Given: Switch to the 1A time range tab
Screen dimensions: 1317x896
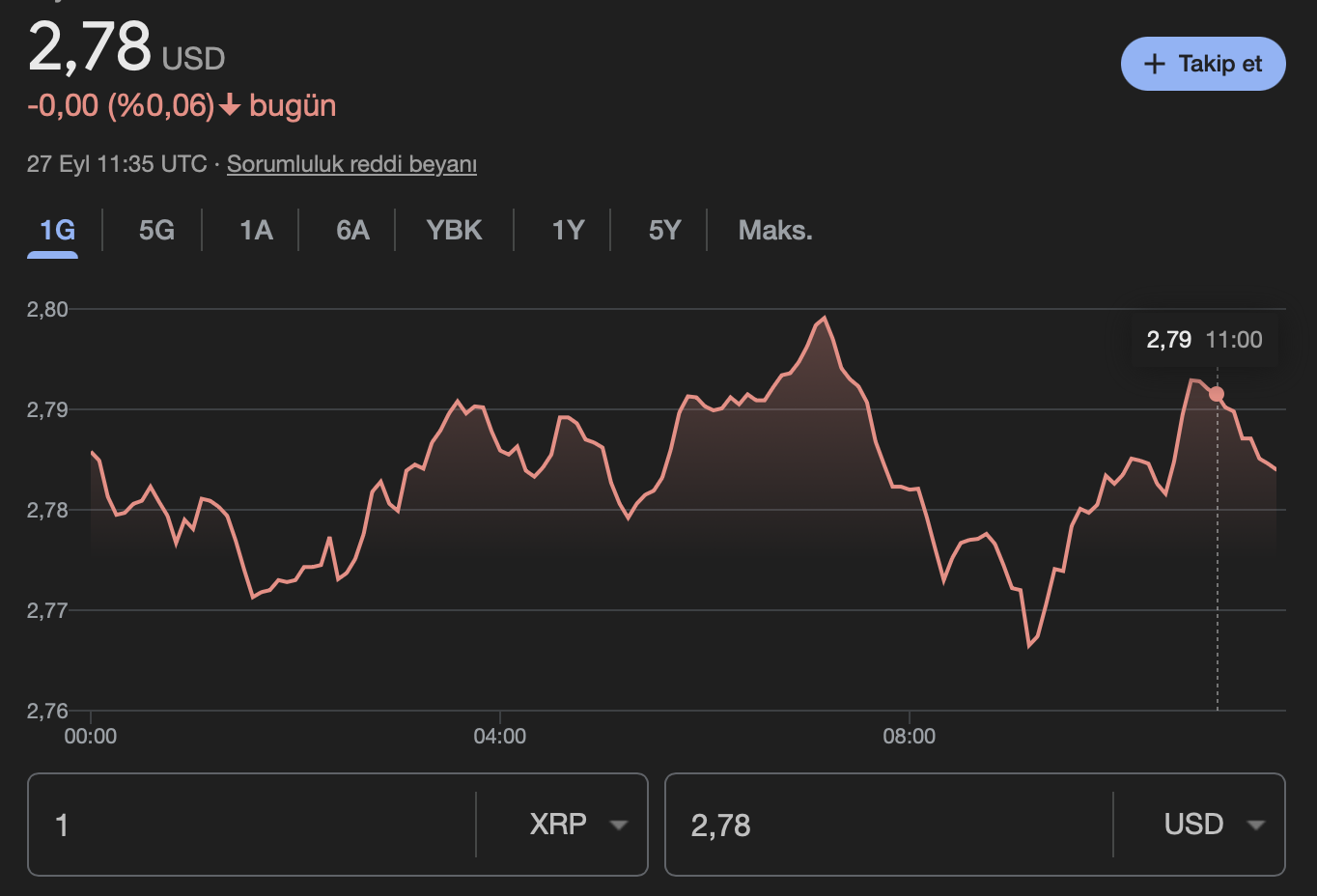Looking at the screenshot, I should 256,230.
